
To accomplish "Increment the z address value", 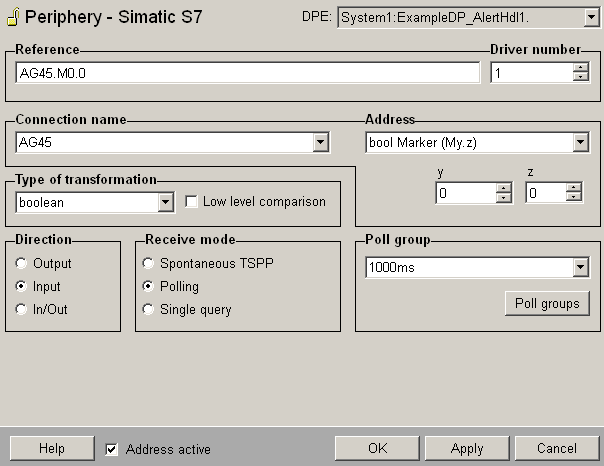I will 573,188.
